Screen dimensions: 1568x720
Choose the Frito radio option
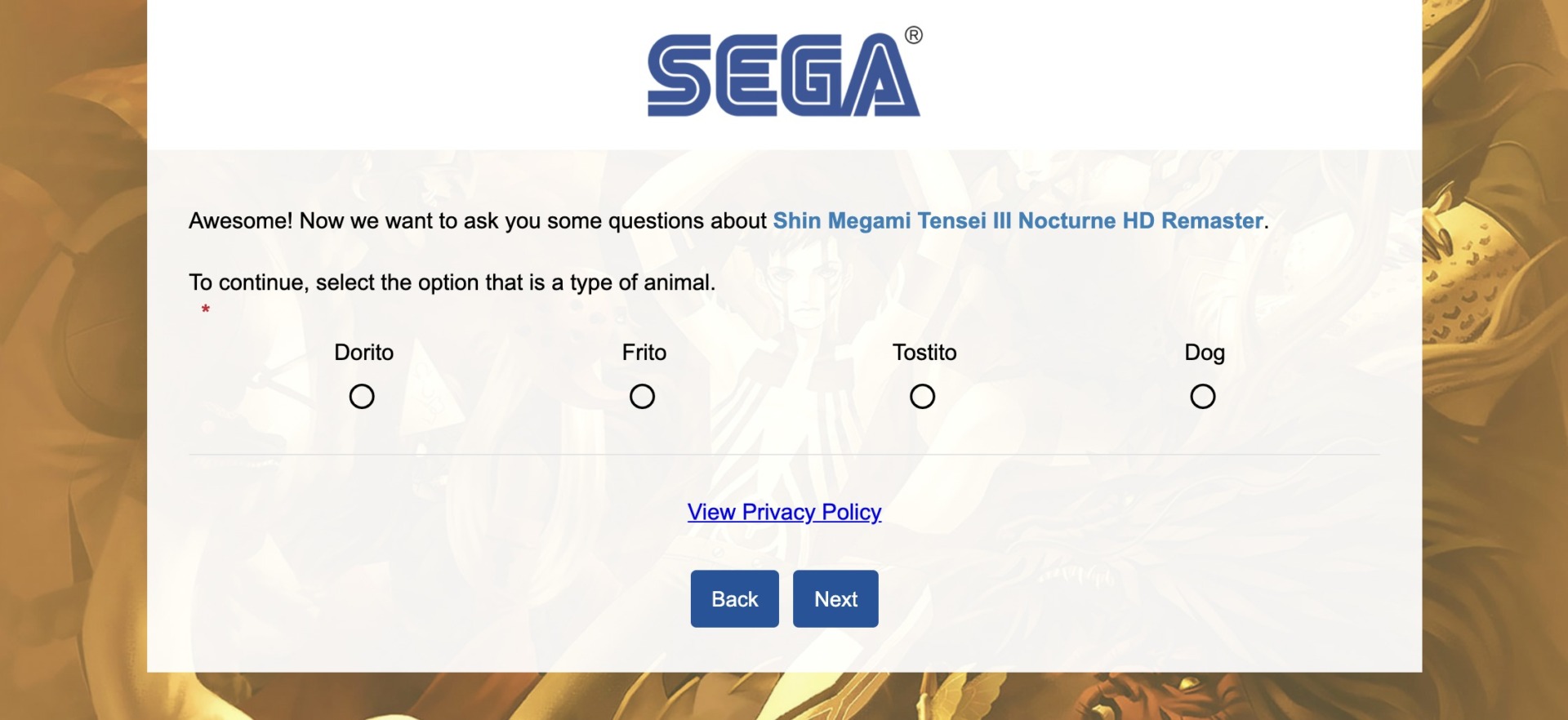[642, 397]
